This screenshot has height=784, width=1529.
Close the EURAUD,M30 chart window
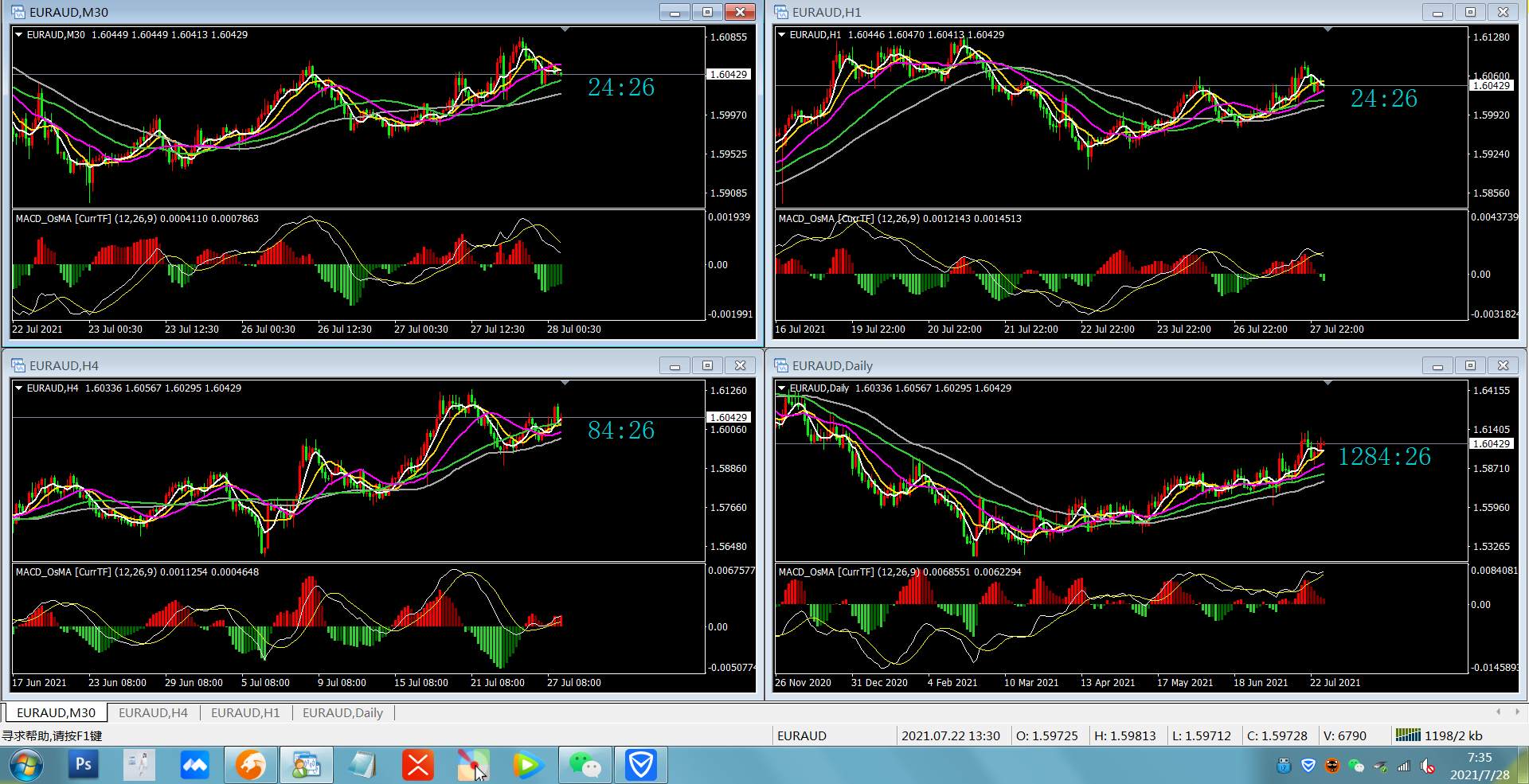740,12
